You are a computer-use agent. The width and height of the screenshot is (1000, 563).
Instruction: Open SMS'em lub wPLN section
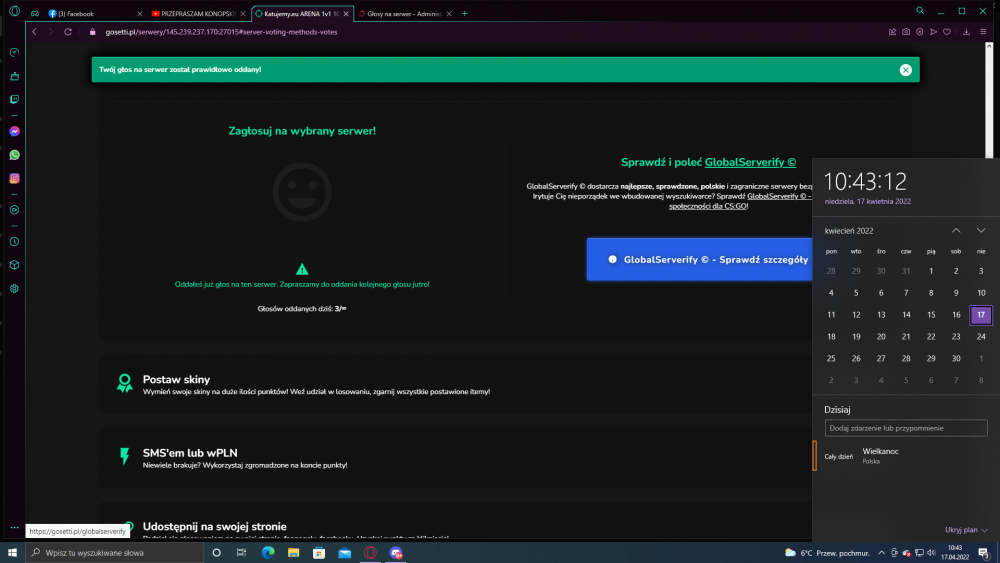190,453
